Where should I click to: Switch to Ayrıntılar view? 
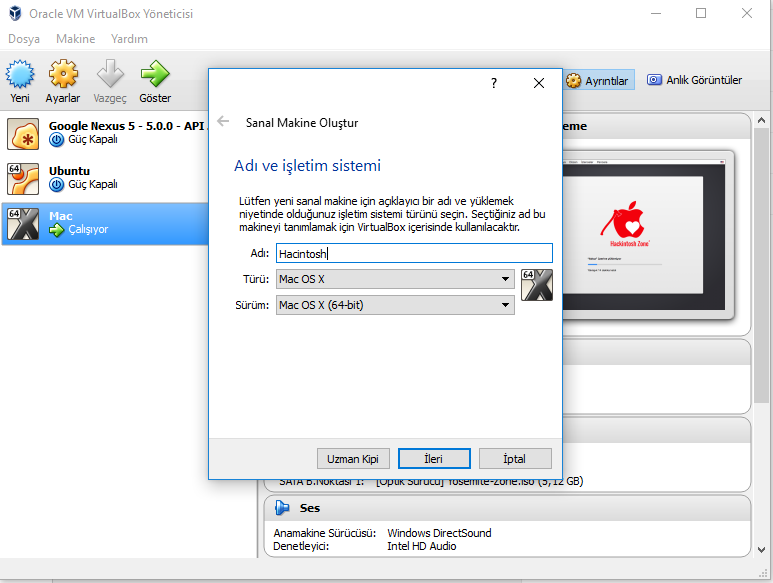pyautogui.click(x=598, y=80)
